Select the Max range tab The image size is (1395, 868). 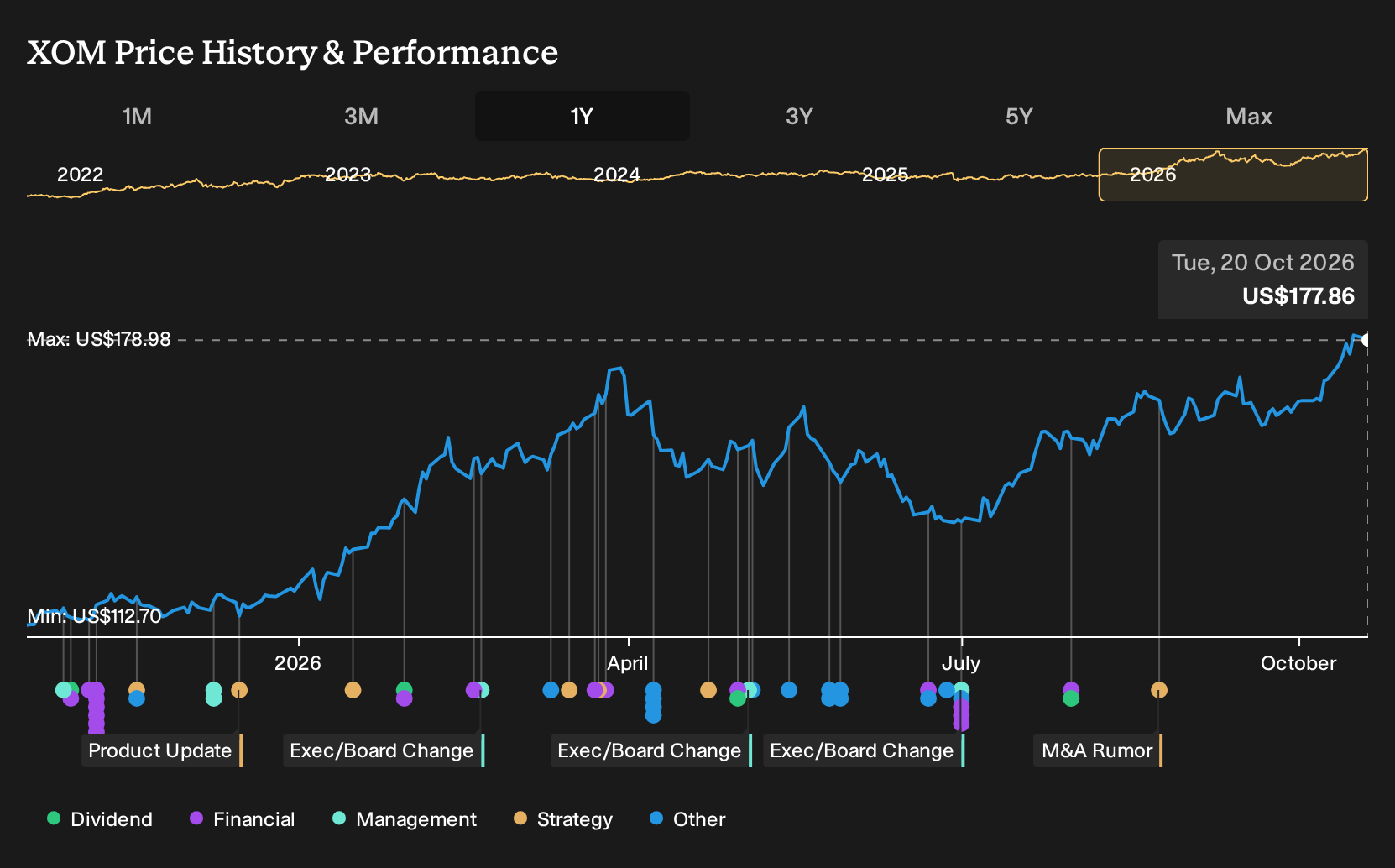(1249, 116)
